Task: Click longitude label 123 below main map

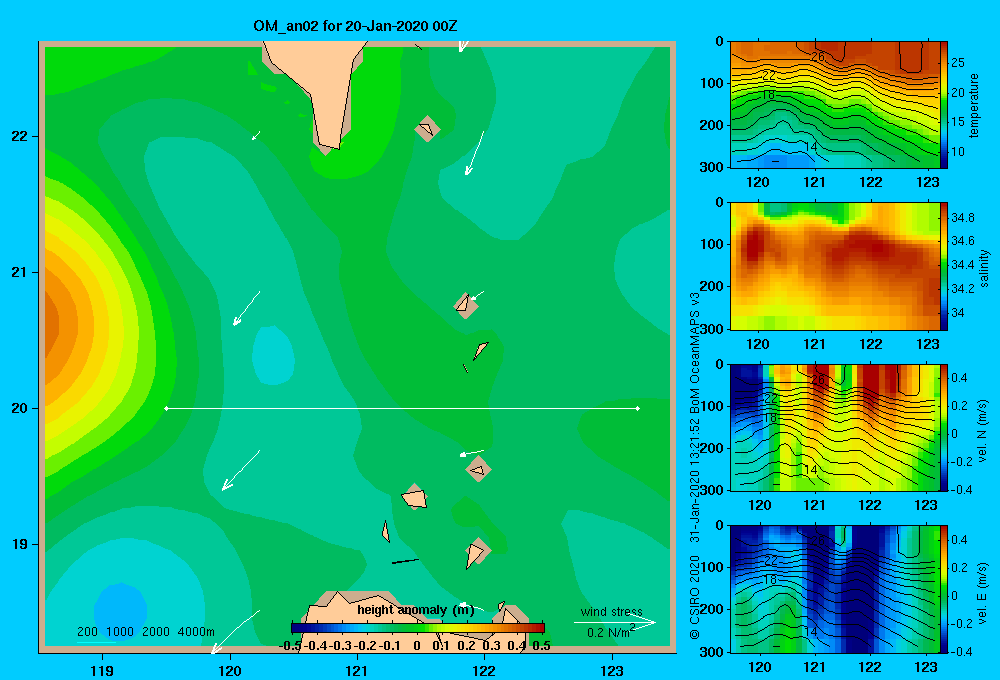Action: [612, 670]
